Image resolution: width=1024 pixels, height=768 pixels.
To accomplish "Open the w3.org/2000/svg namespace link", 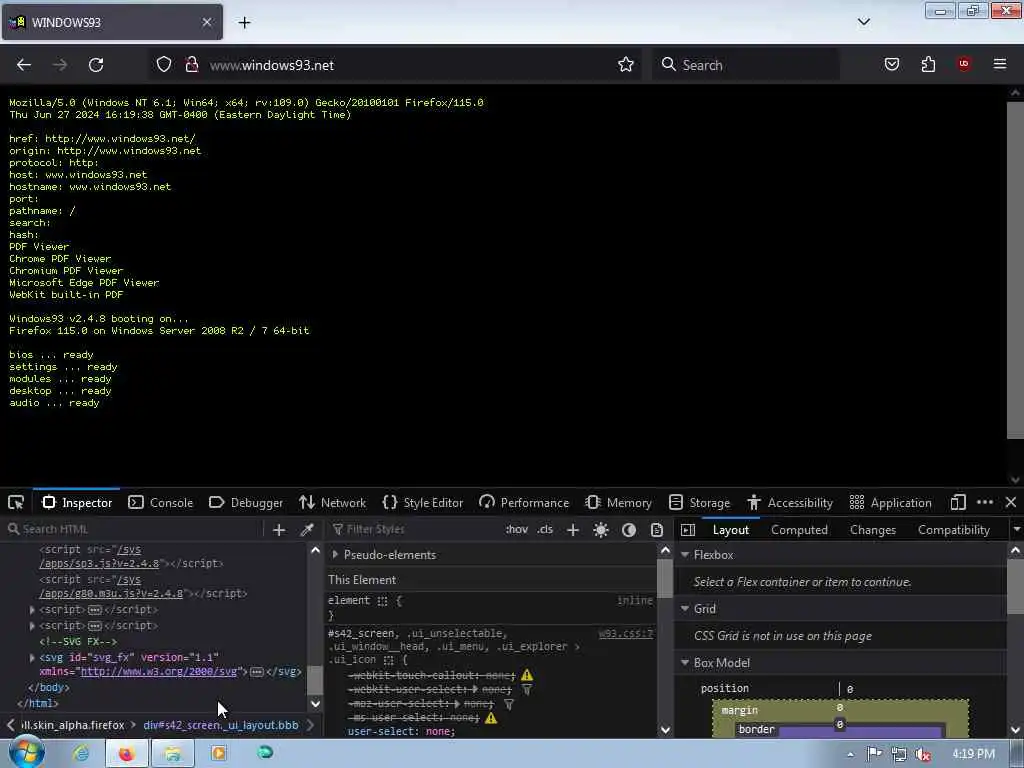I will (159, 671).
